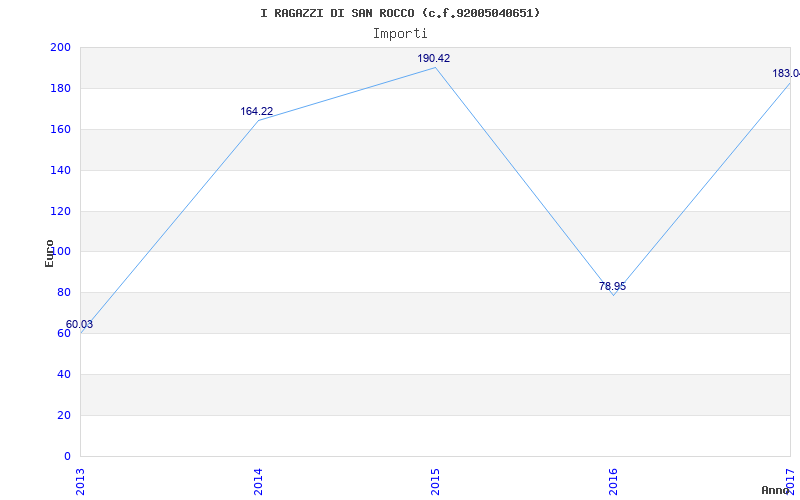Select the Importi subtitle
Screen dimensions: 800x500
coord(399,34)
